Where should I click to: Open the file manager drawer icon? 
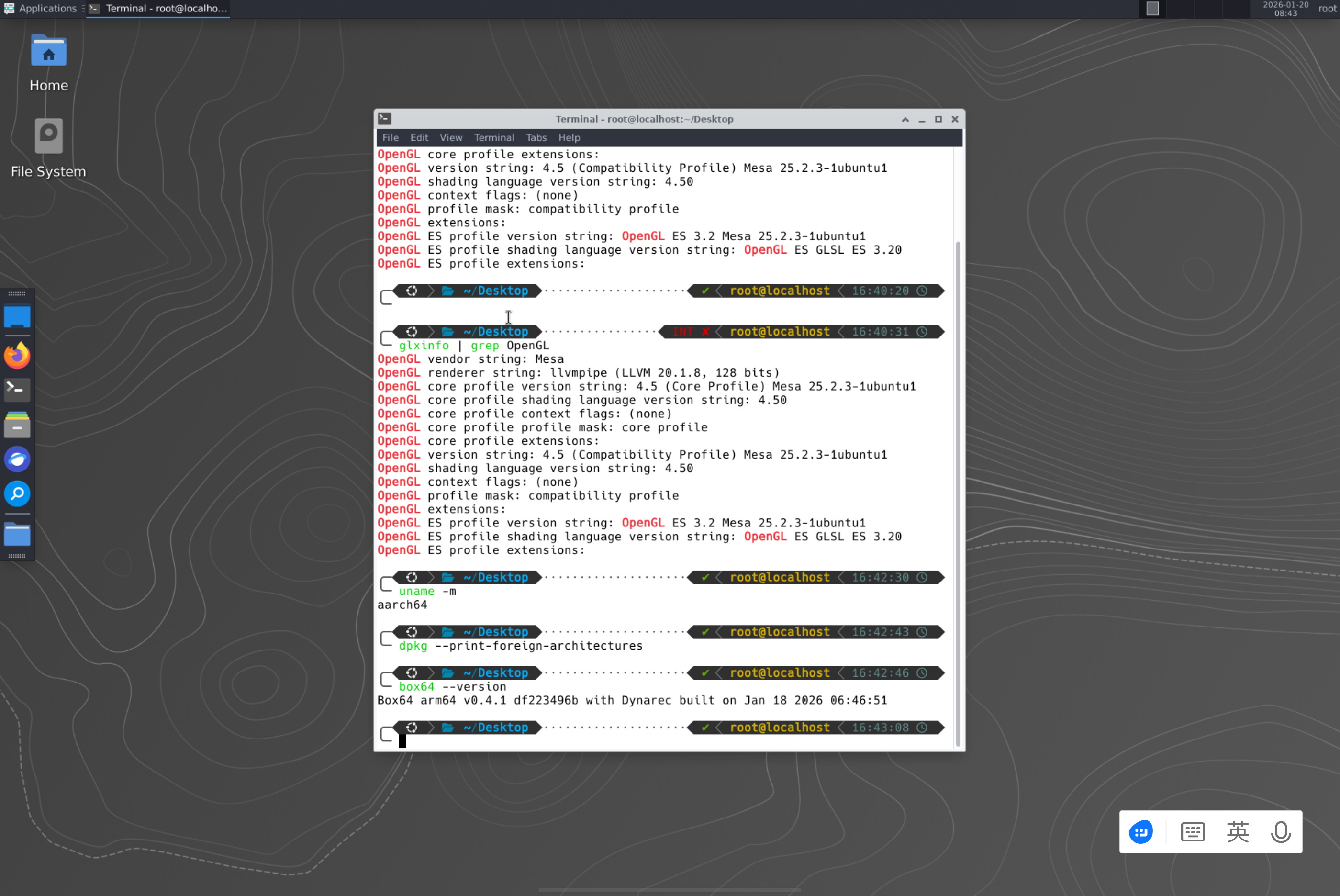coord(17,425)
